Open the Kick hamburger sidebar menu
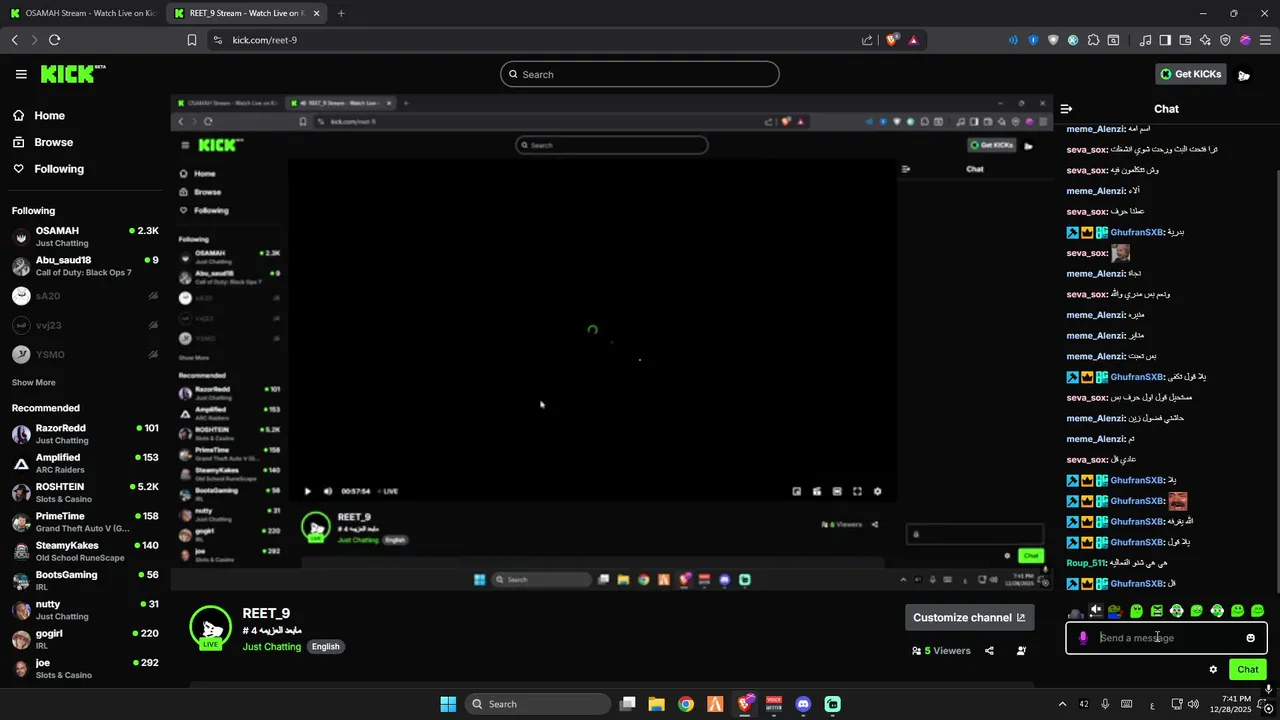 click(21, 74)
